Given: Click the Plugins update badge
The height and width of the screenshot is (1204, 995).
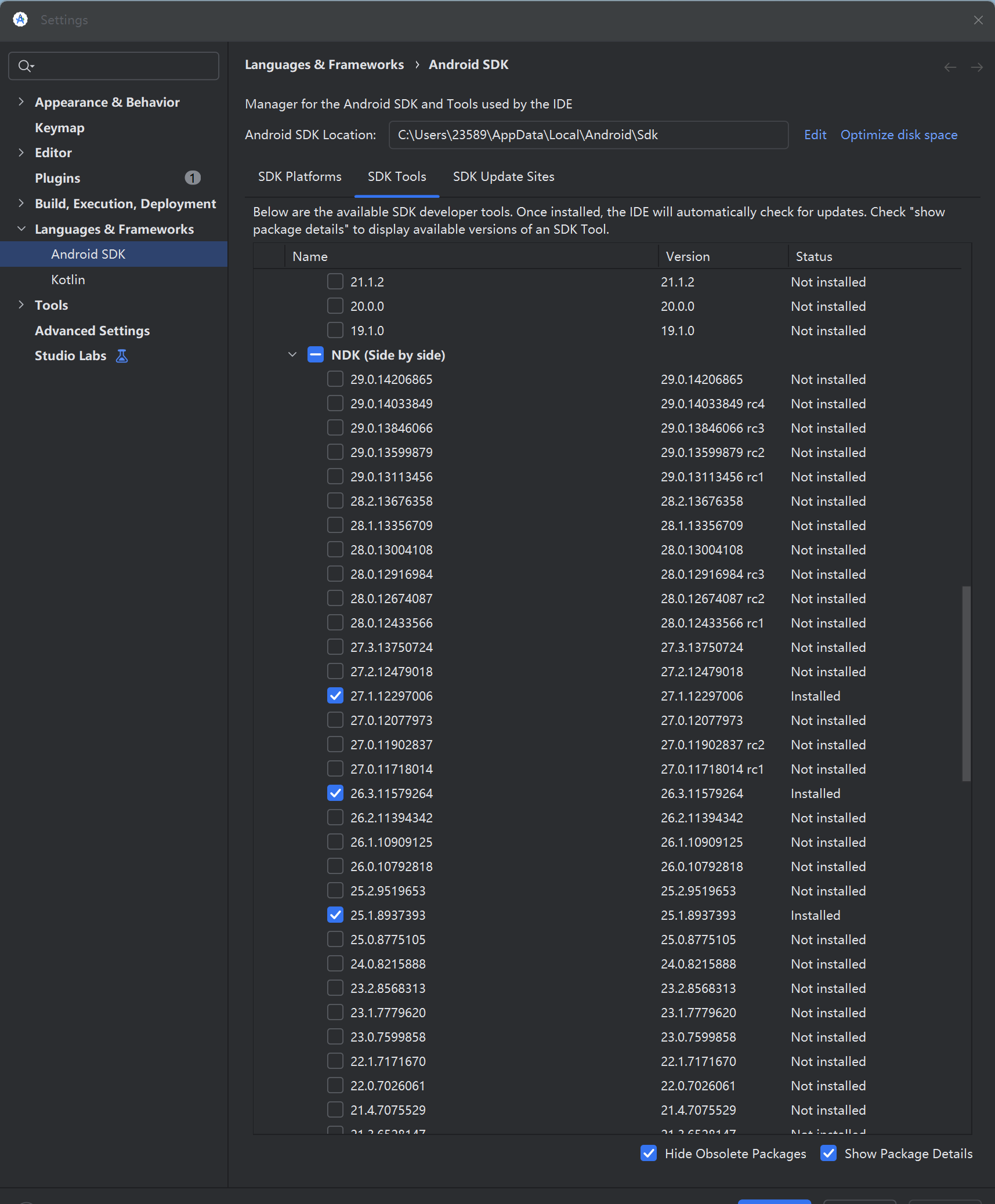Looking at the screenshot, I should tap(193, 178).
